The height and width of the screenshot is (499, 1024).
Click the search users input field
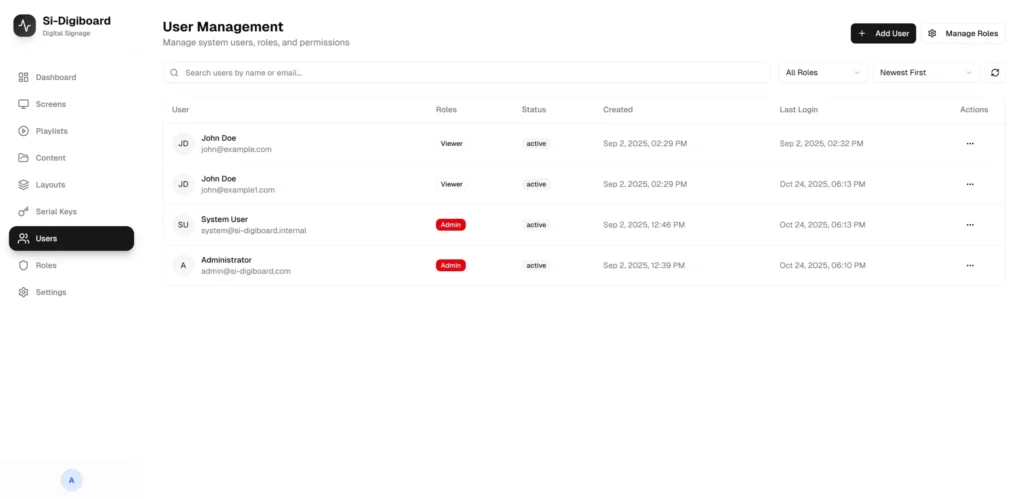click(470, 73)
